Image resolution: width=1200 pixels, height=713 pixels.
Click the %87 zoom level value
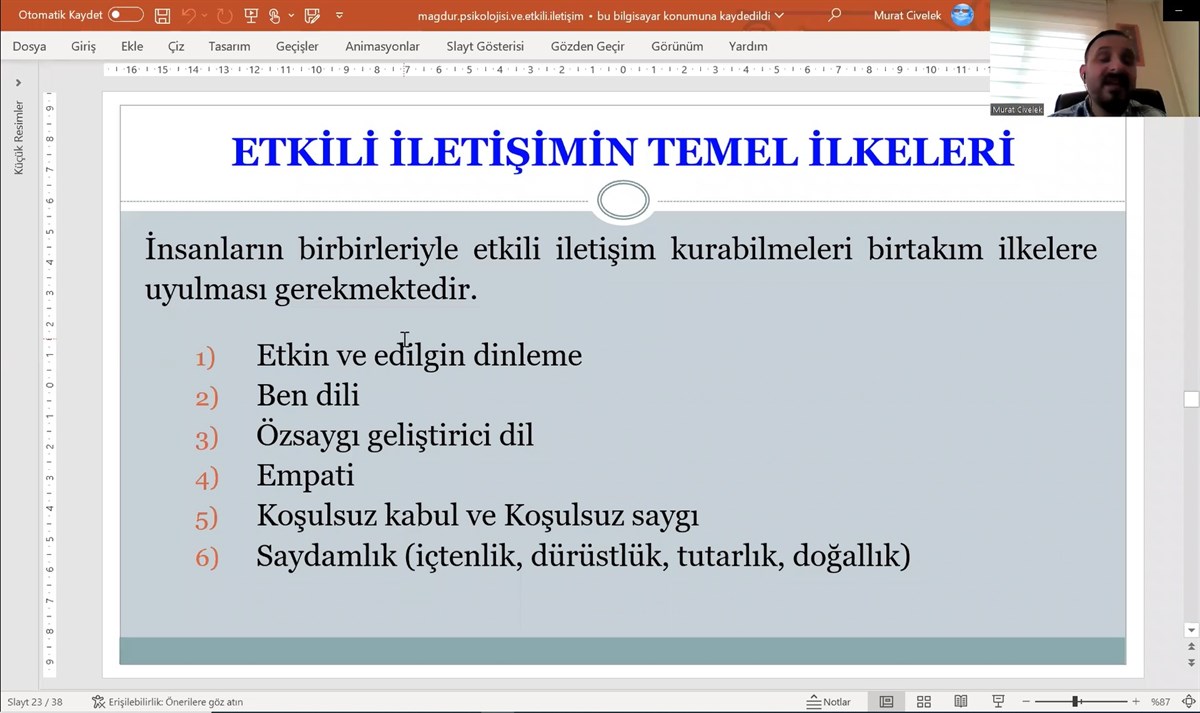[x=1160, y=702]
